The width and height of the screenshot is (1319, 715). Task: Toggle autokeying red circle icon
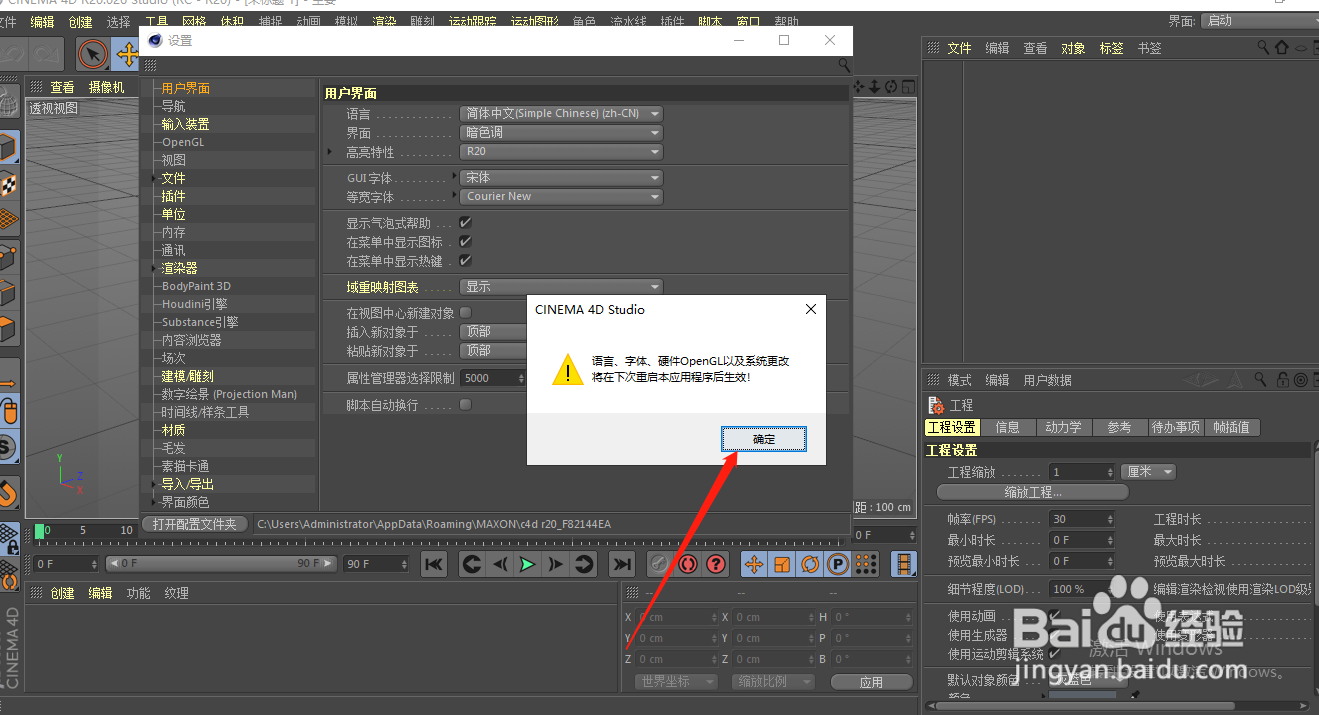point(687,564)
